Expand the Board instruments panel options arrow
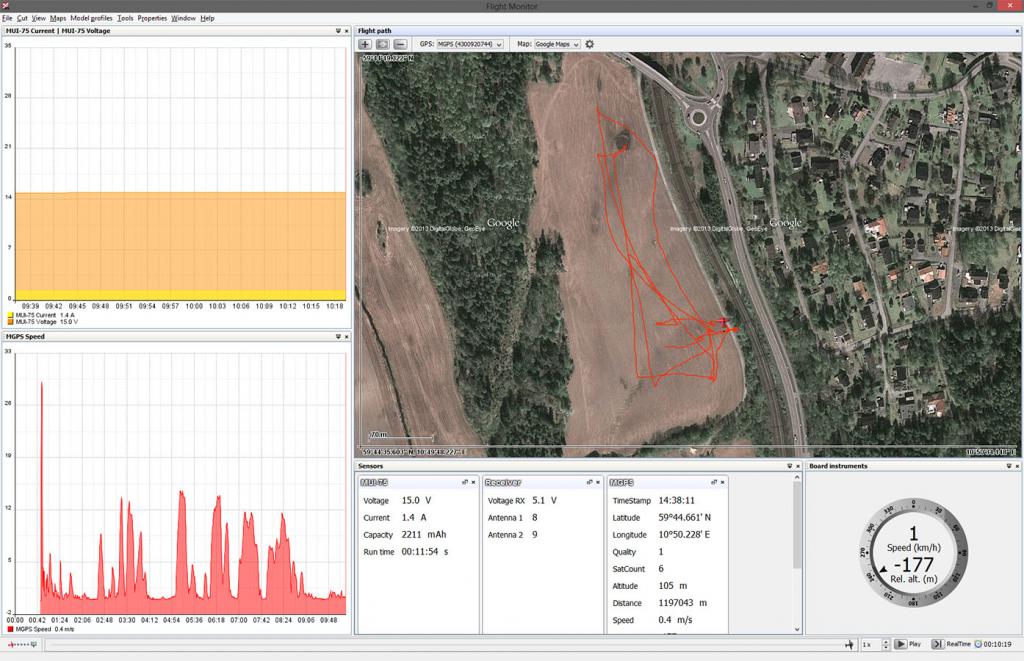This screenshot has height=661, width=1024. 1005,466
